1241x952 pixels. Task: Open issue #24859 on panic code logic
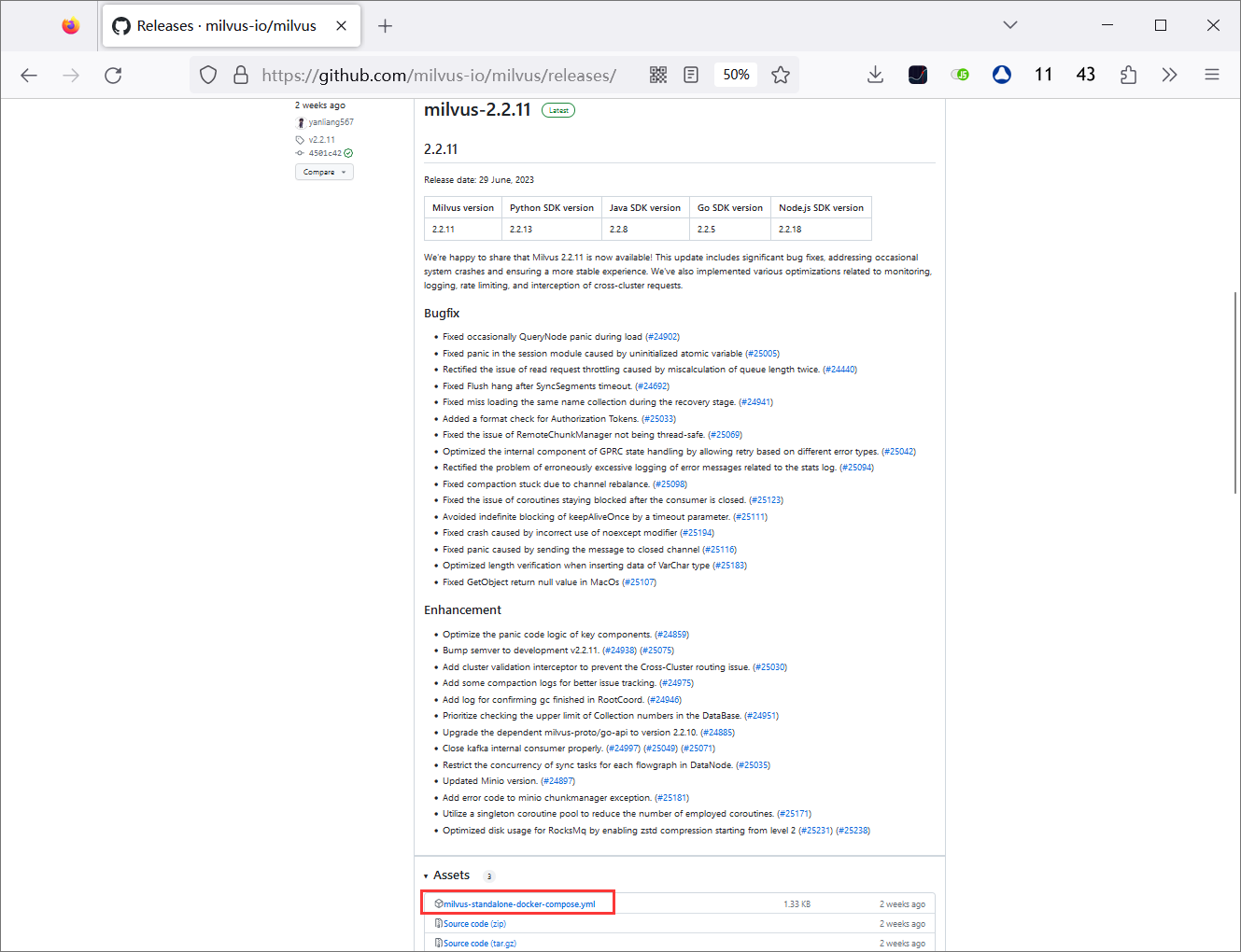pos(672,635)
